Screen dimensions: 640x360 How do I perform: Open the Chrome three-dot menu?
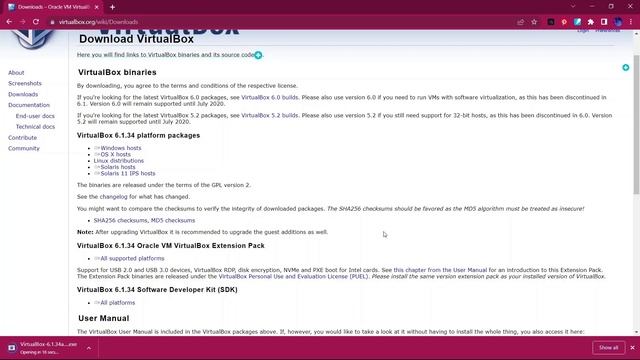[631, 22]
